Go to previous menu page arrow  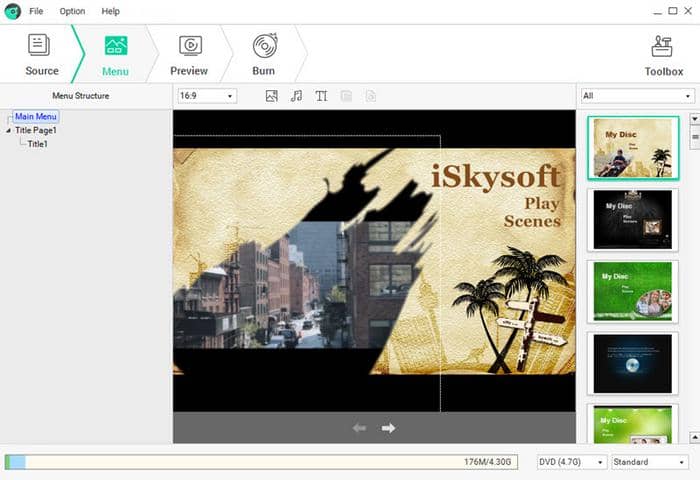pyautogui.click(x=359, y=428)
